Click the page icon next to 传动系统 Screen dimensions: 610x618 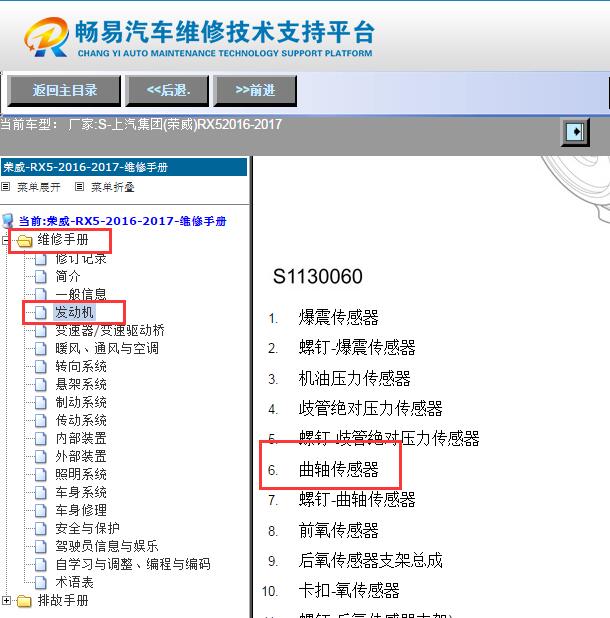40,421
